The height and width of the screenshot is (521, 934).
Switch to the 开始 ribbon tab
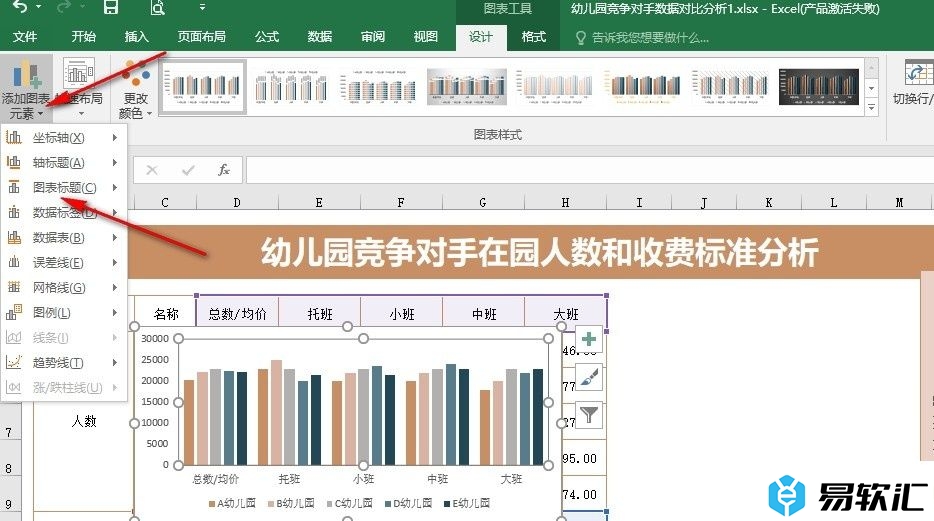coord(83,37)
